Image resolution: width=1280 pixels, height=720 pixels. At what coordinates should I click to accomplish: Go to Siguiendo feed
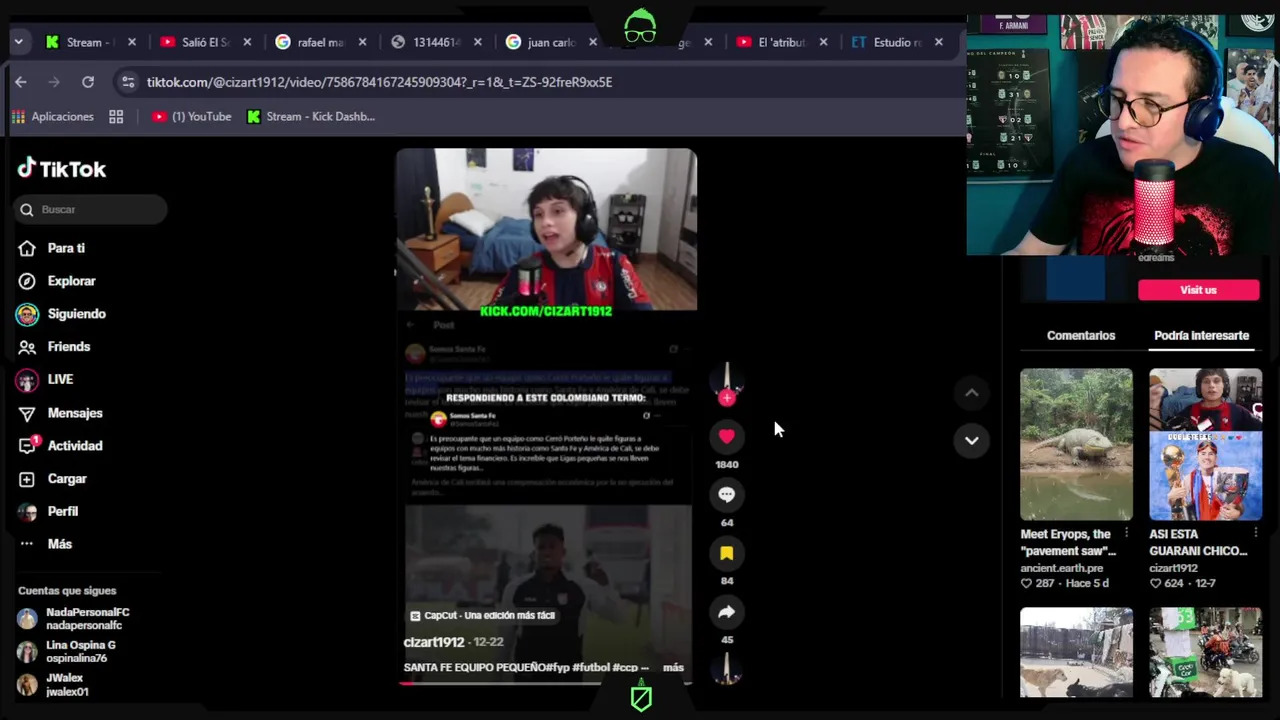point(62,314)
